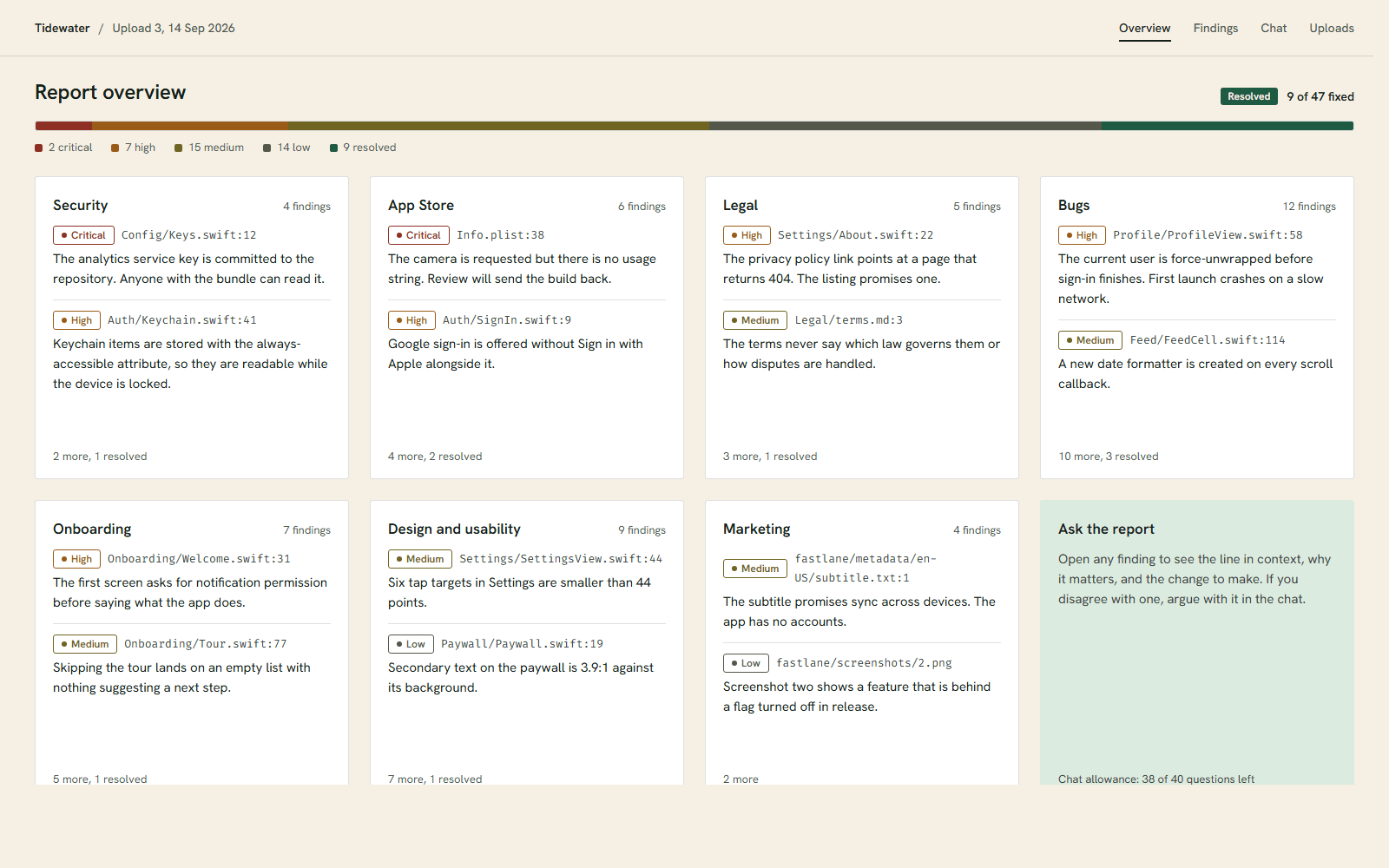This screenshot has height=868, width=1389.
Task: Go to the Uploads tab
Action: point(1332,28)
